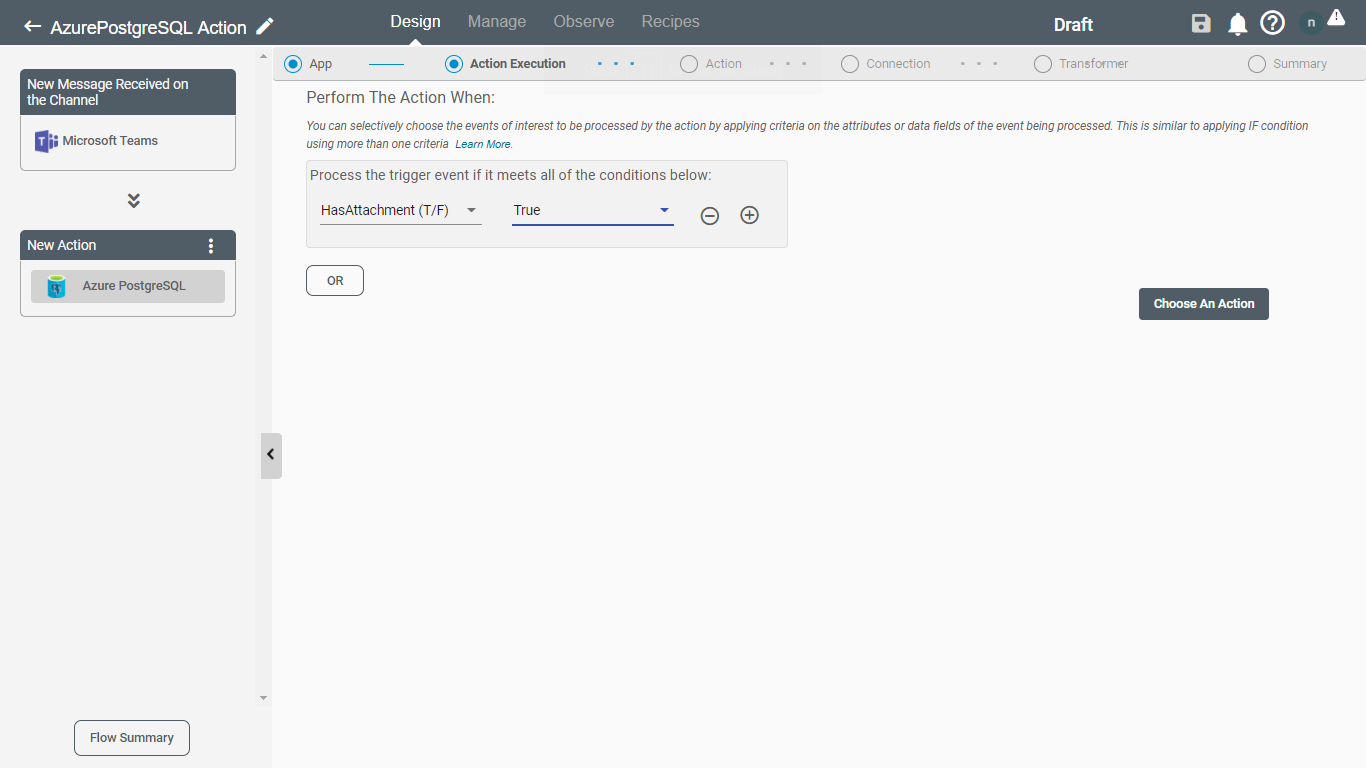Click the New Action card header
This screenshot has width=1366, height=768.
point(128,246)
